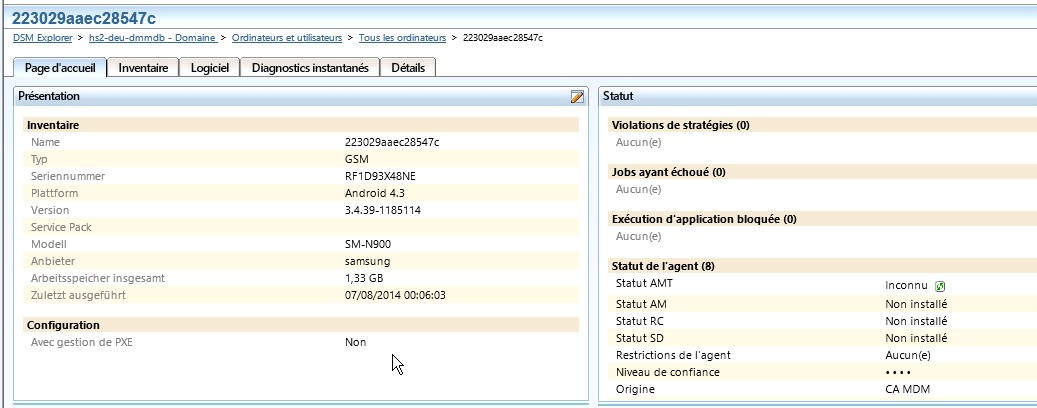
Task: Open DSM Explorer breadcrumb link
Action: (x=44, y=37)
